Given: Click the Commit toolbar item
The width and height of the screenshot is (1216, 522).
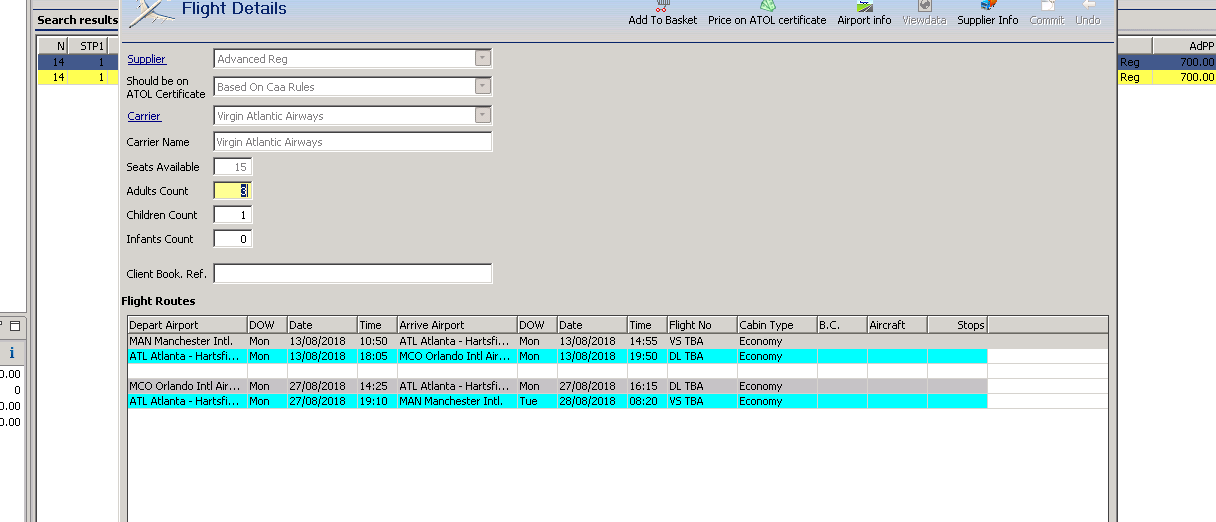Looking at the screenshot, I should (x=1047, y=13).
